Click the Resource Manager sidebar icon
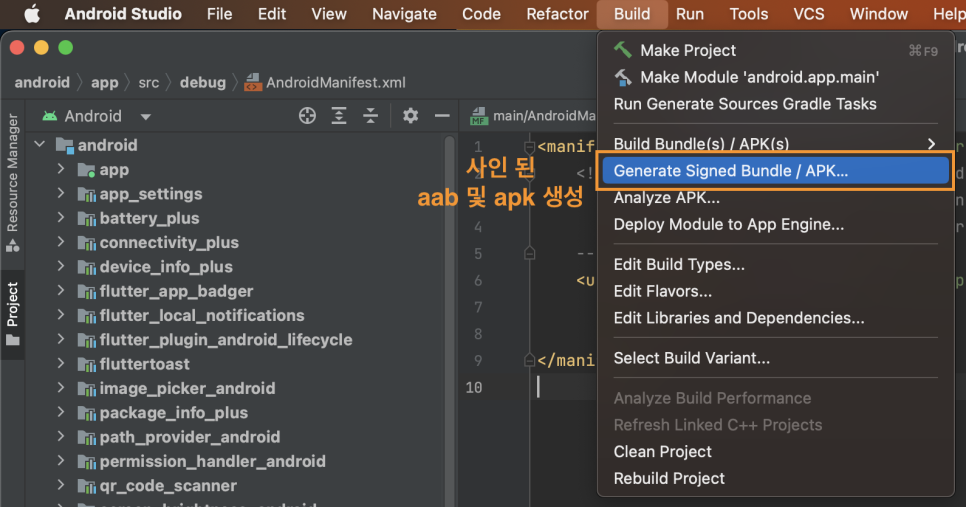 [x=12, y=246]
